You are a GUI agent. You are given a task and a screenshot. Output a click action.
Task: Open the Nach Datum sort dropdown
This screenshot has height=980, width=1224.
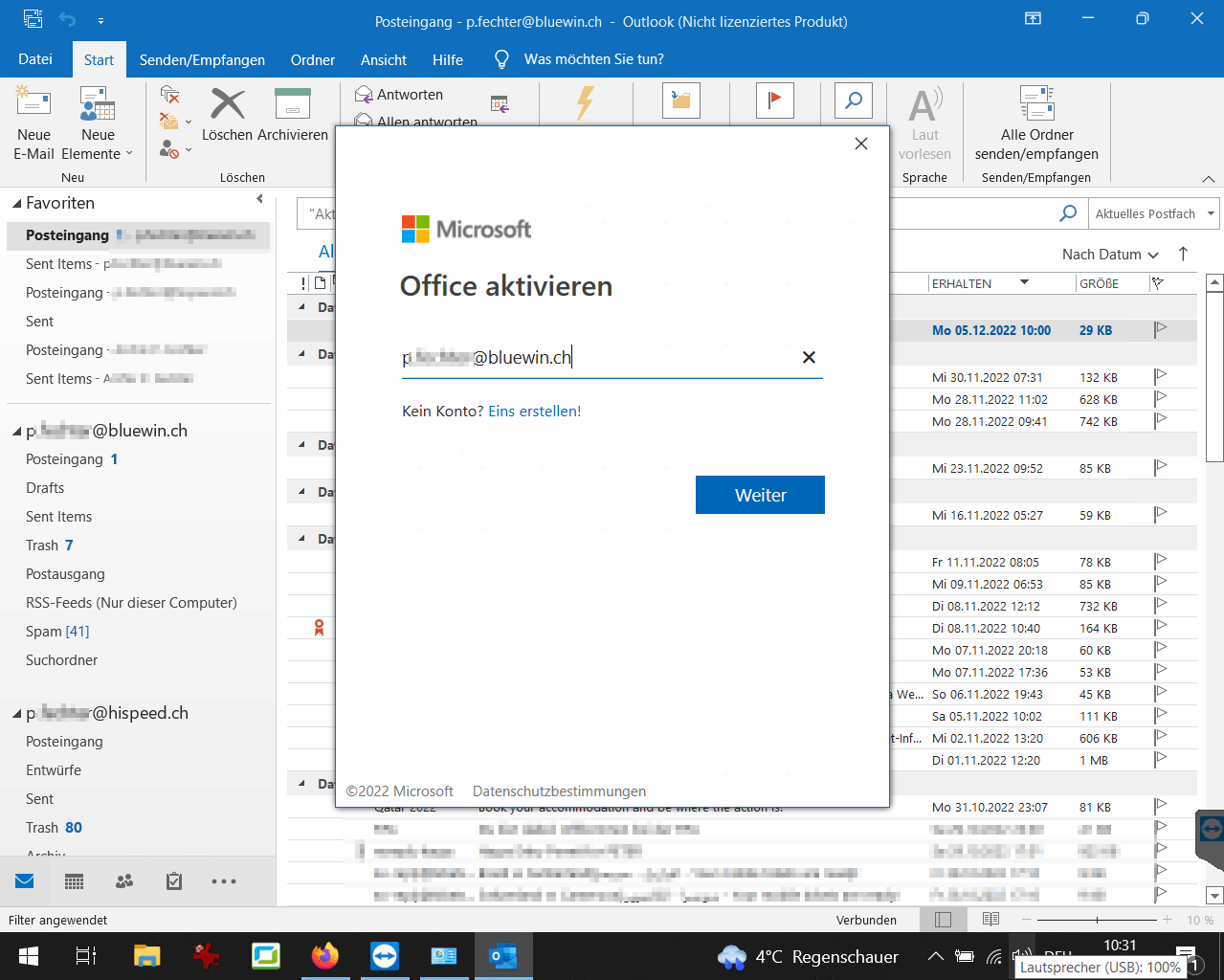[x=1110, y=254]
